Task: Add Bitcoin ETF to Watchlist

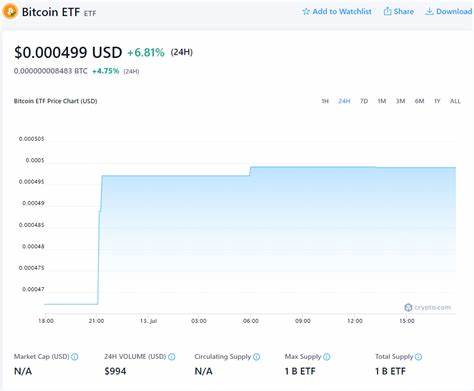Action: 337,12
